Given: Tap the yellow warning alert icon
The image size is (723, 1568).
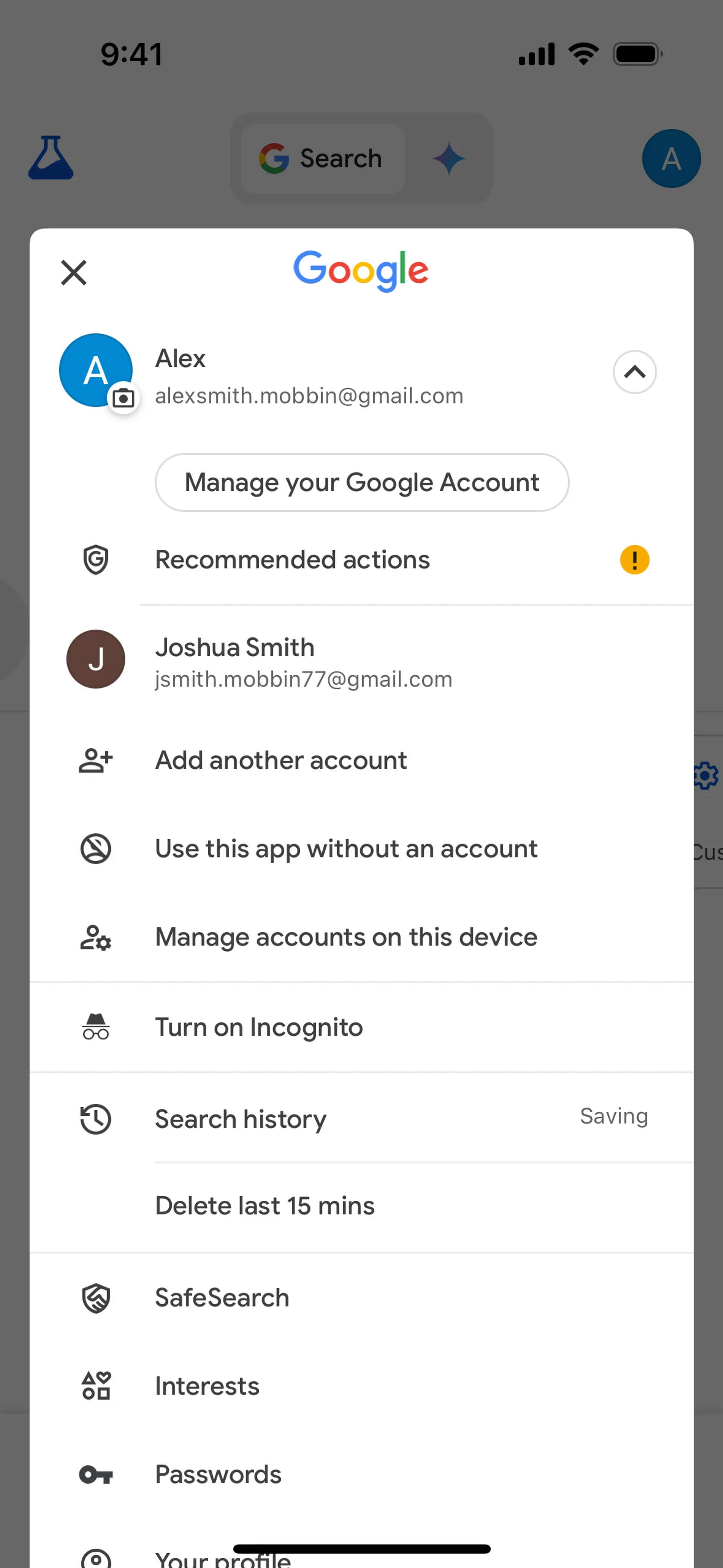Looking at the screenshot, I should point(634,559).
